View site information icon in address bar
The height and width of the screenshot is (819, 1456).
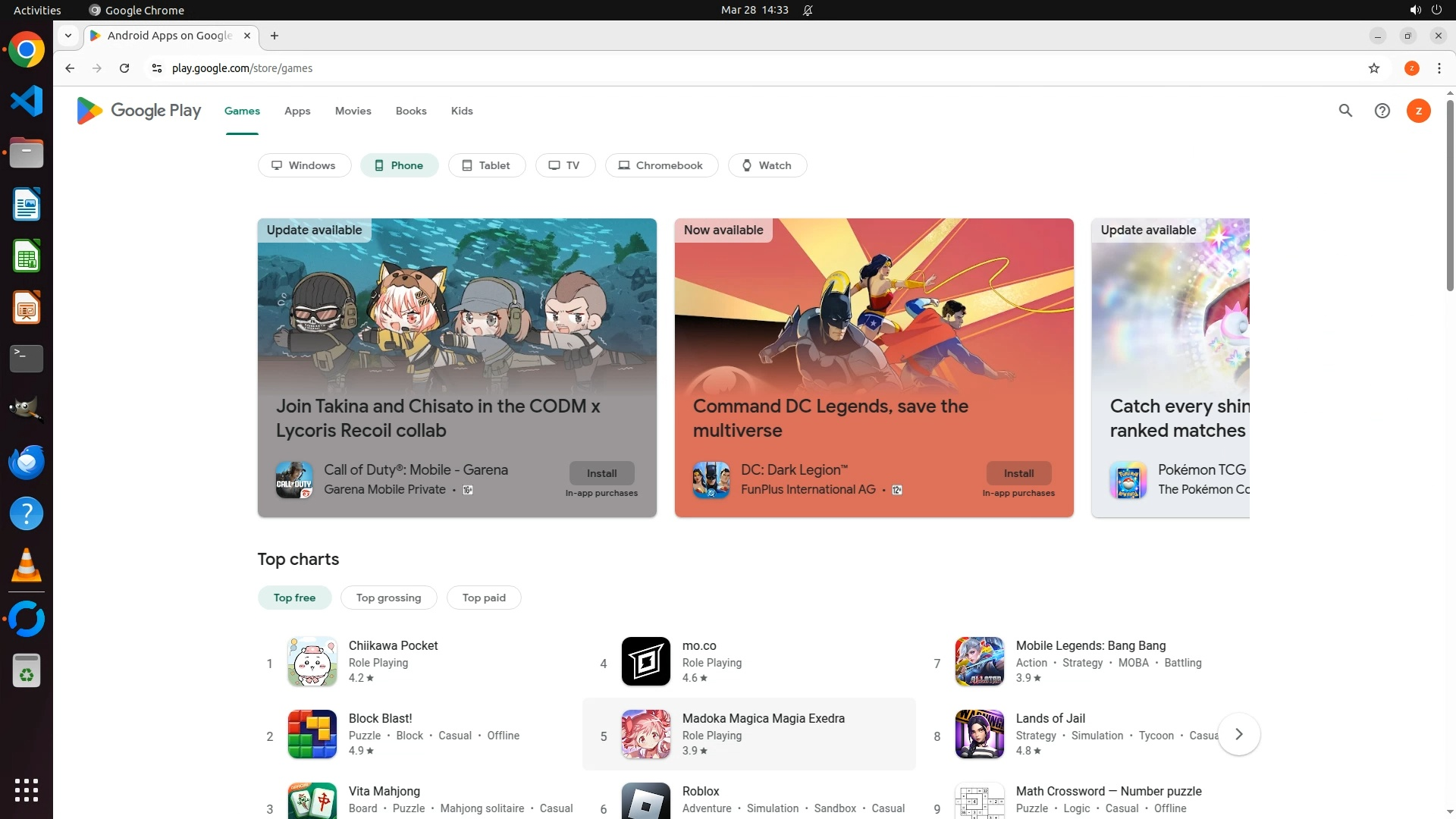coord(157,68)
